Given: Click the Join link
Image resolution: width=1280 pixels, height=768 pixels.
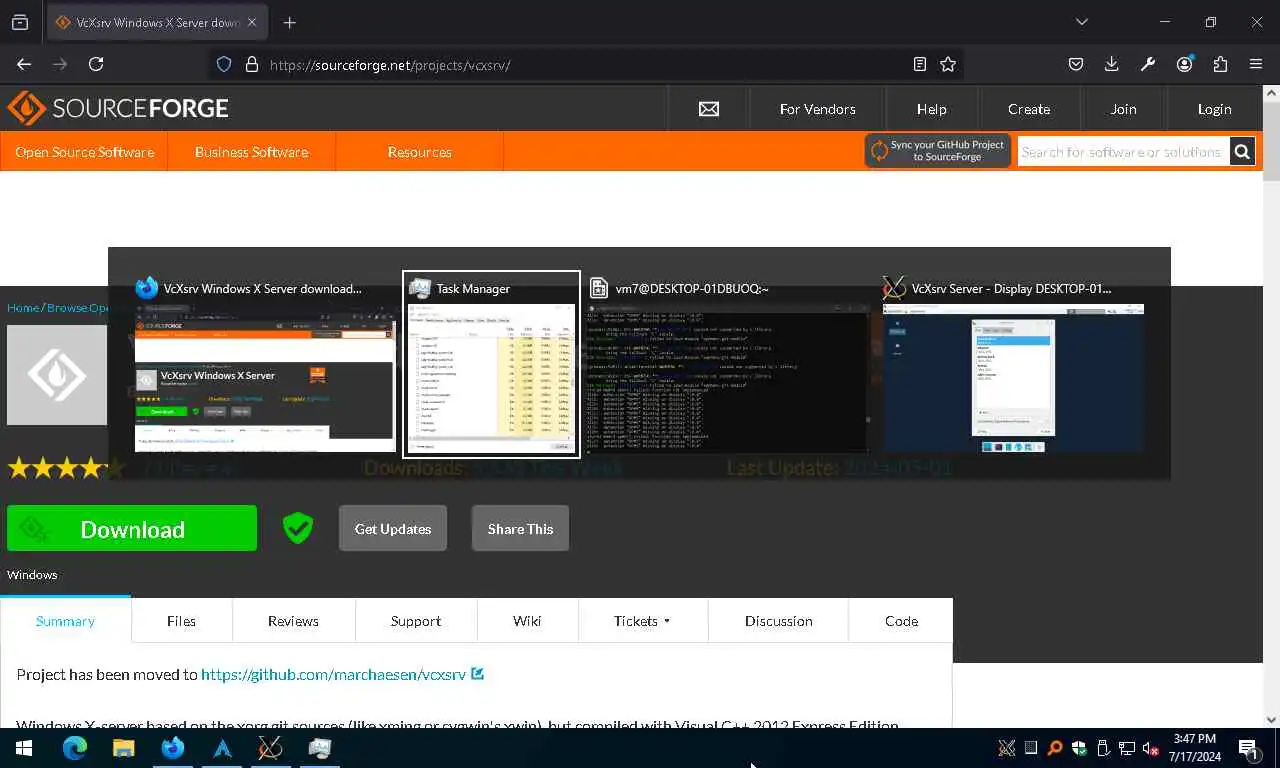Looking at the screenshot, I should coord(1123,109).
